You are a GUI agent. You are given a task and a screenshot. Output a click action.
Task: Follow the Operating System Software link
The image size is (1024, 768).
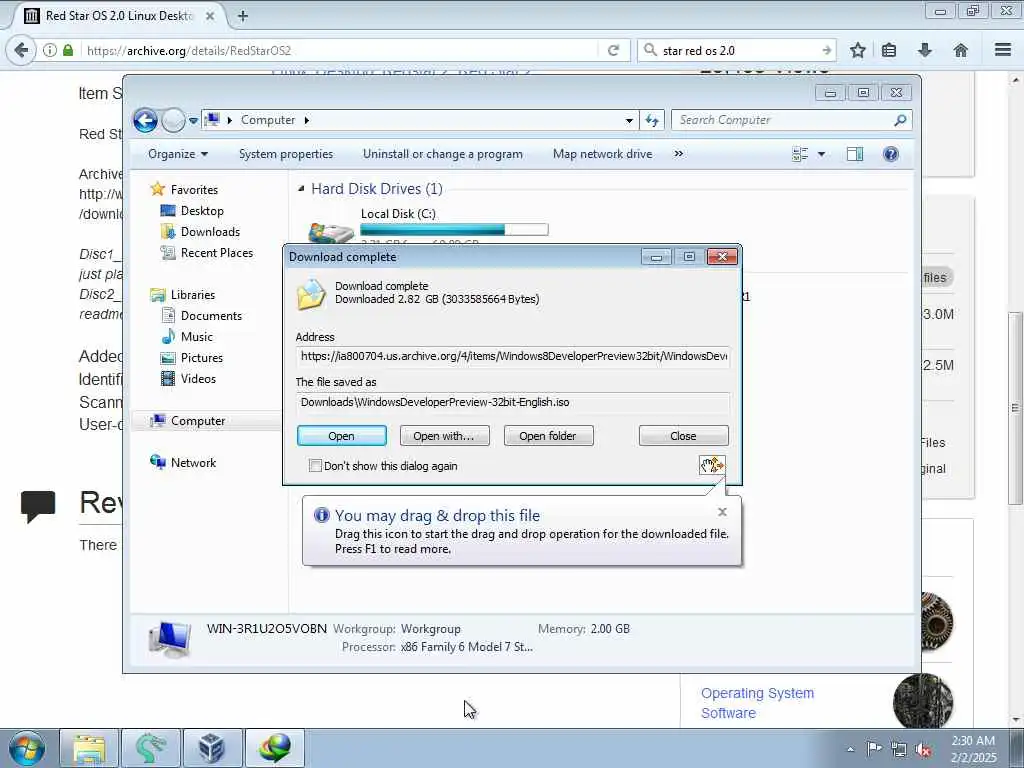pos(757,703)
